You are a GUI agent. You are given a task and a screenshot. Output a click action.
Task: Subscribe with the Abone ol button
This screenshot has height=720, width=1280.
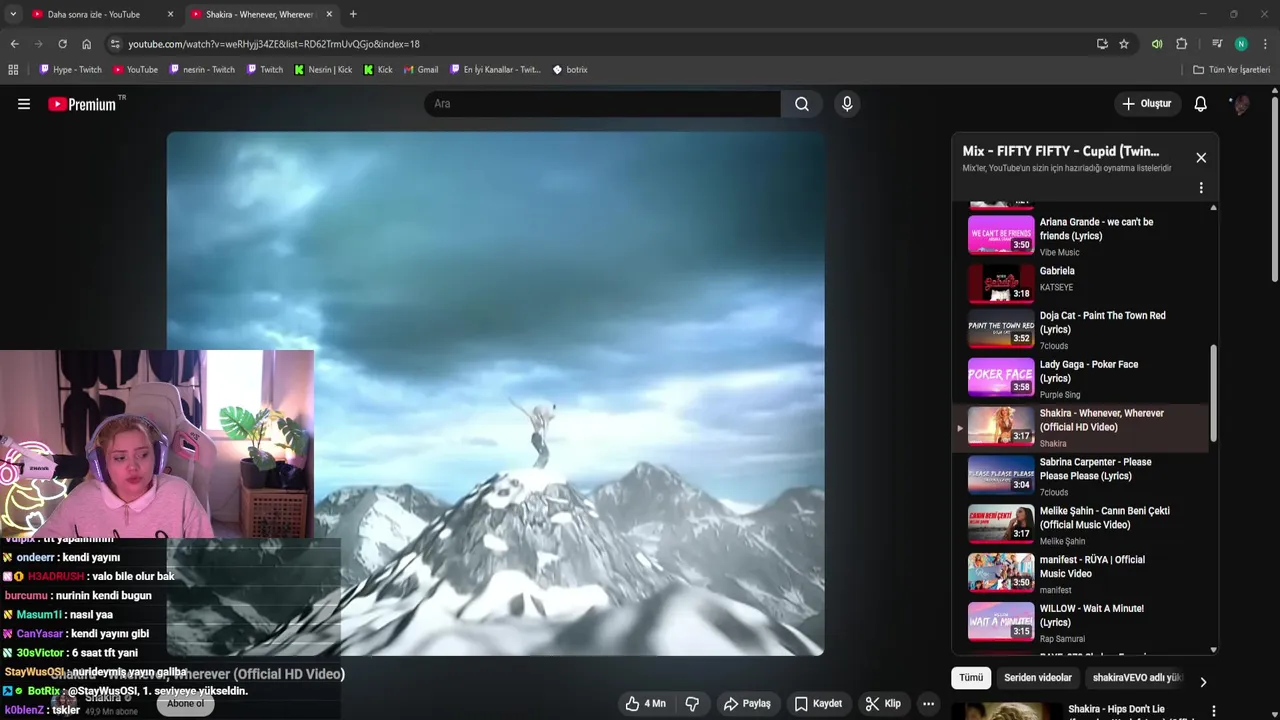click(x=185, y=704)
